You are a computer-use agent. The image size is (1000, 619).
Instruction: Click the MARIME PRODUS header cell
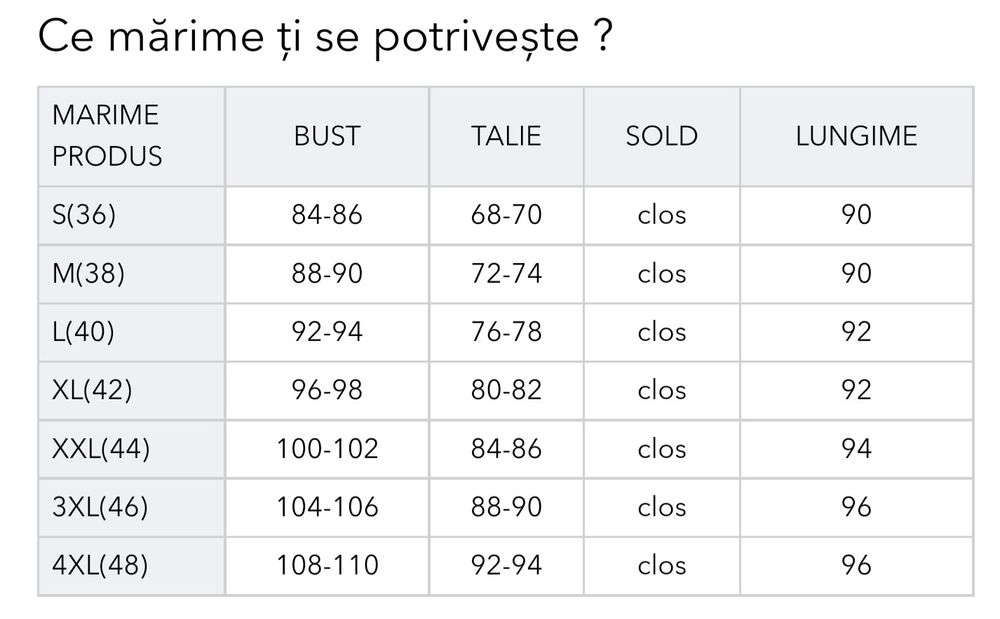click(106, 136)
